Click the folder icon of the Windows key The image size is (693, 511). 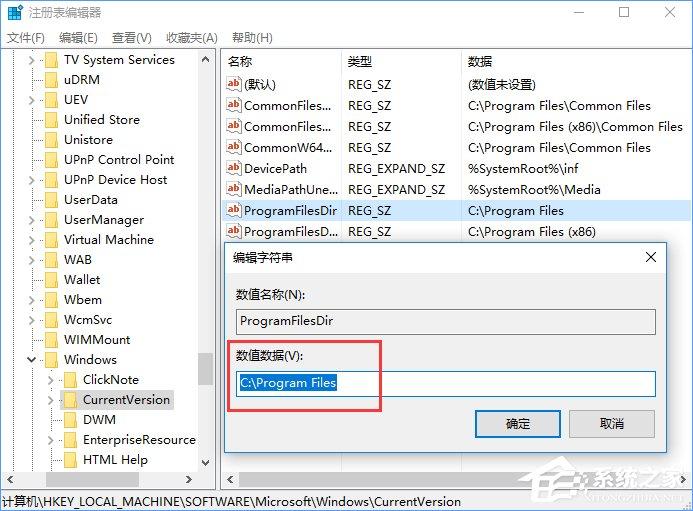point(51,360)
